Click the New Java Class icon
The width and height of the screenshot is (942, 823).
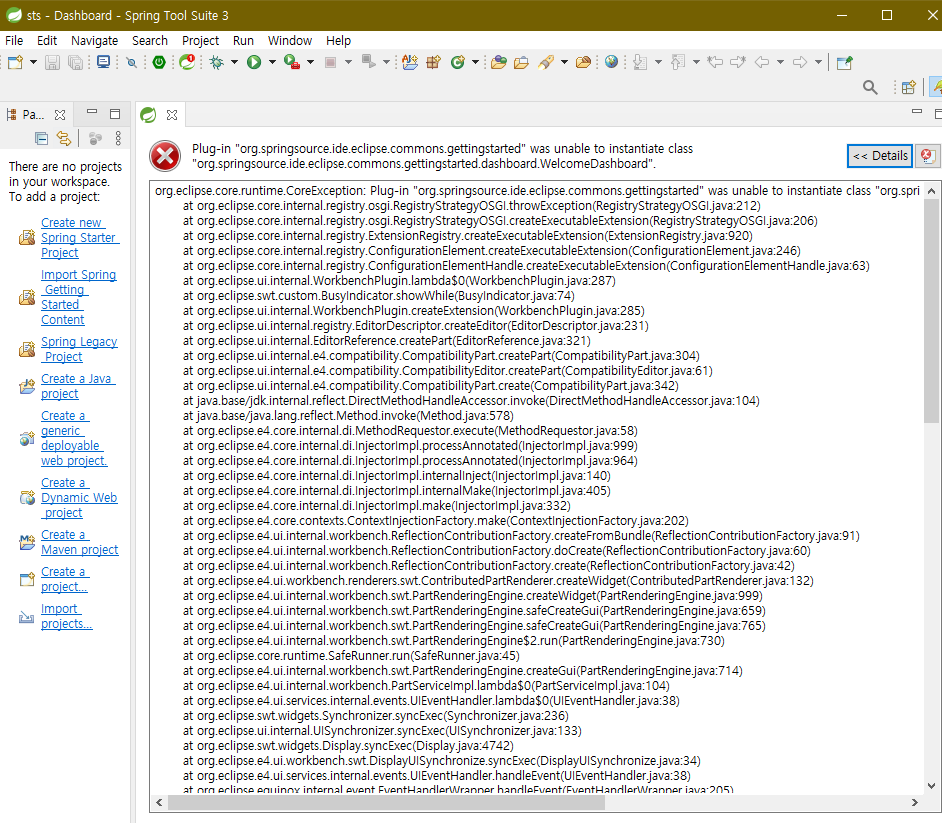point(458,62)
